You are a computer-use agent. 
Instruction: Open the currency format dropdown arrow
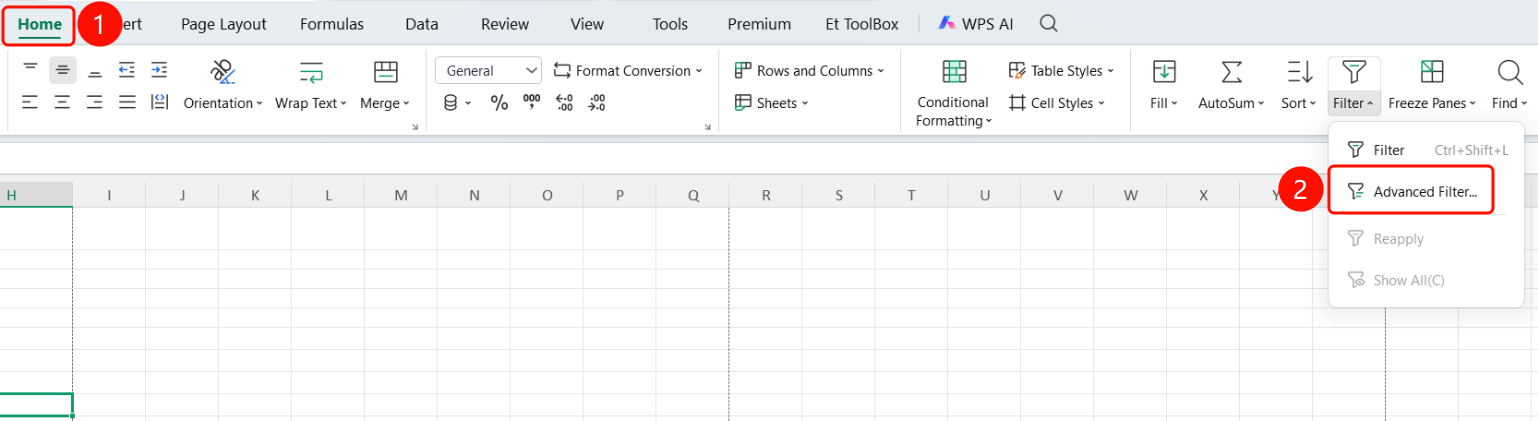(468, 103)
